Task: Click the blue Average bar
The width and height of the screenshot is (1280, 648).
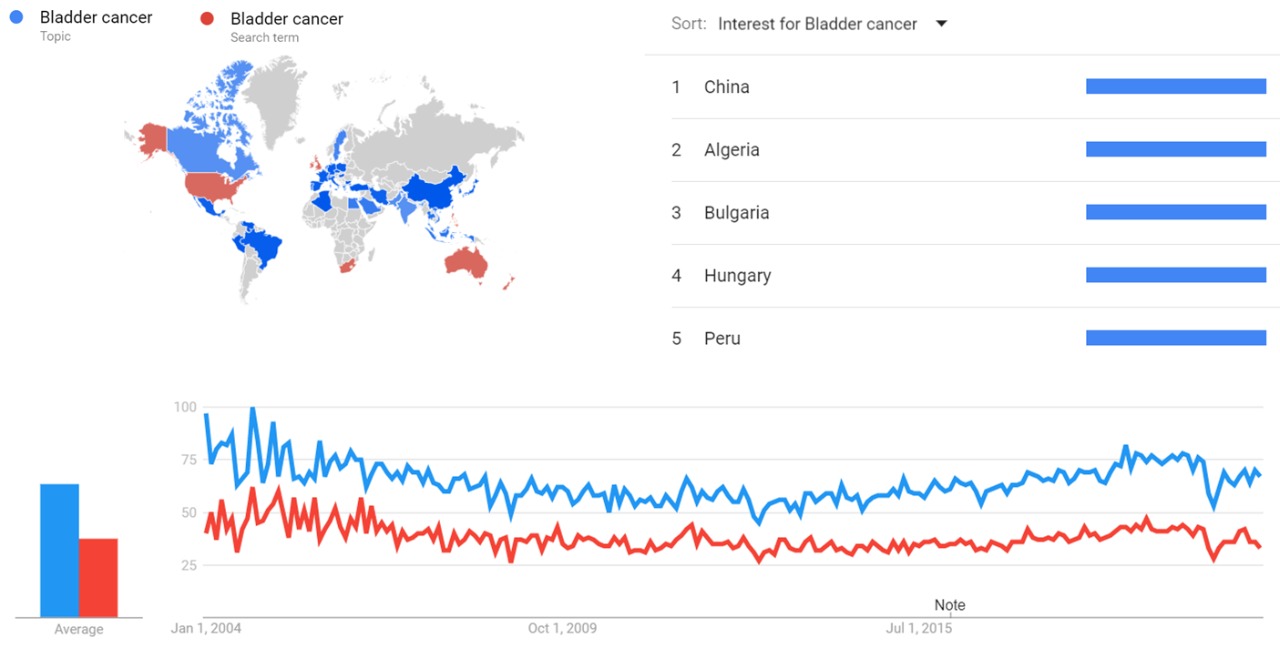Action: click(x=59, y=550)
